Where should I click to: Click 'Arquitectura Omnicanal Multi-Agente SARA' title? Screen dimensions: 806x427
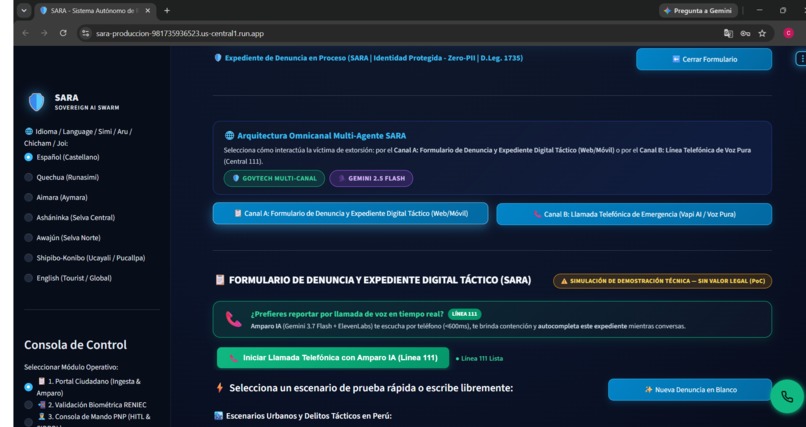321,136
